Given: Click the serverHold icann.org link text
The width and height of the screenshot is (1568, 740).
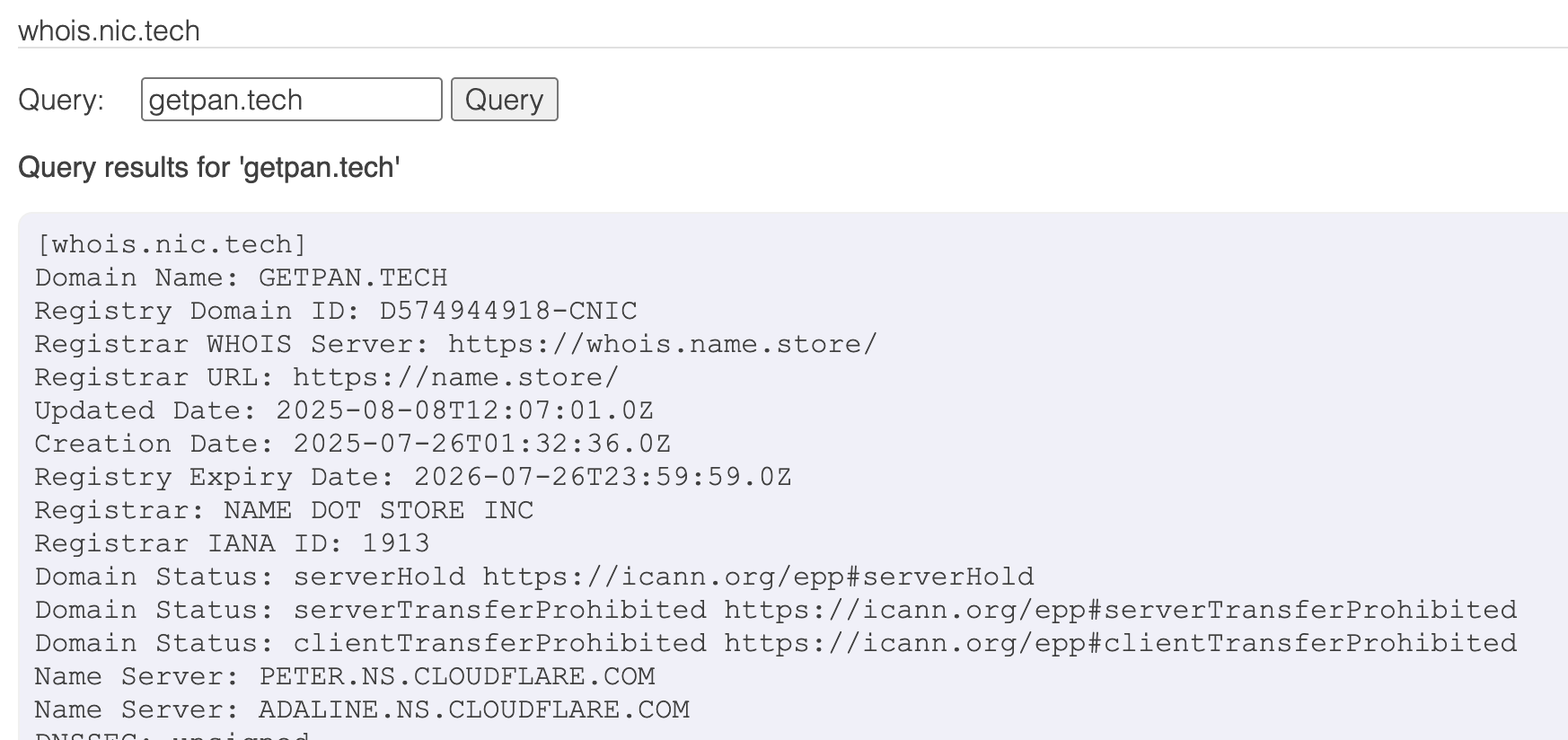Looking at the screenshot, I should click(758, 577).
